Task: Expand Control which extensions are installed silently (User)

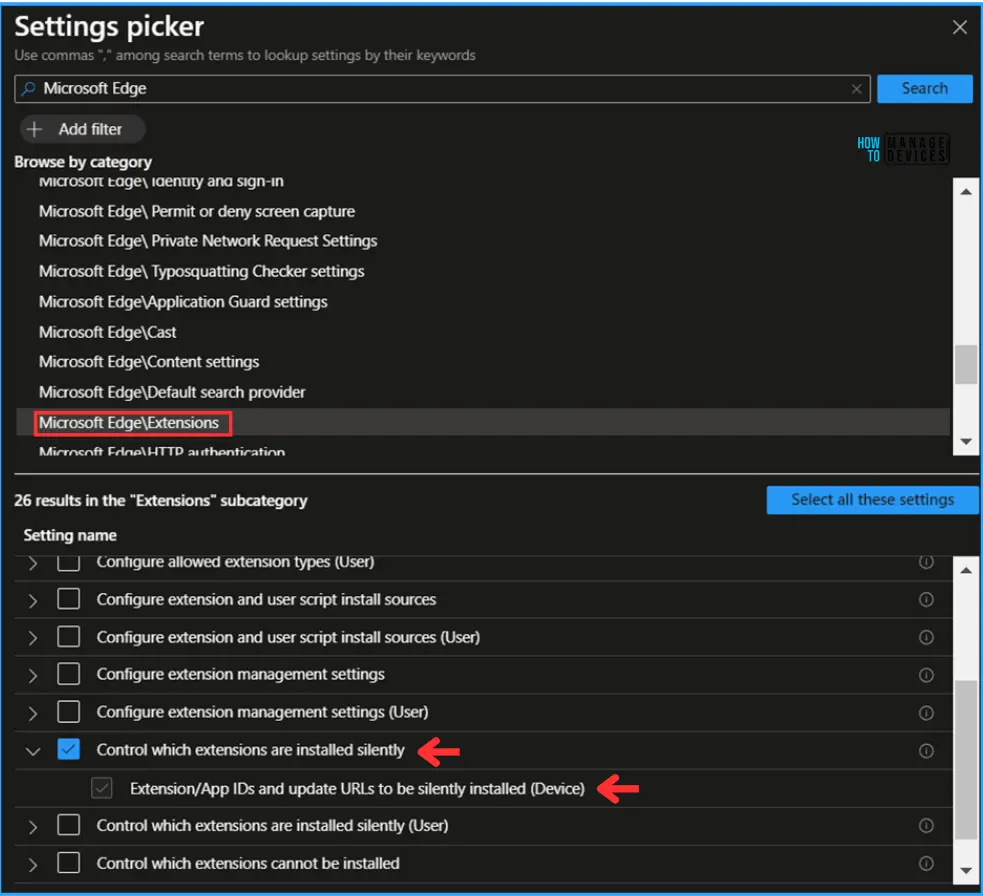Action: tap(33, 827)
